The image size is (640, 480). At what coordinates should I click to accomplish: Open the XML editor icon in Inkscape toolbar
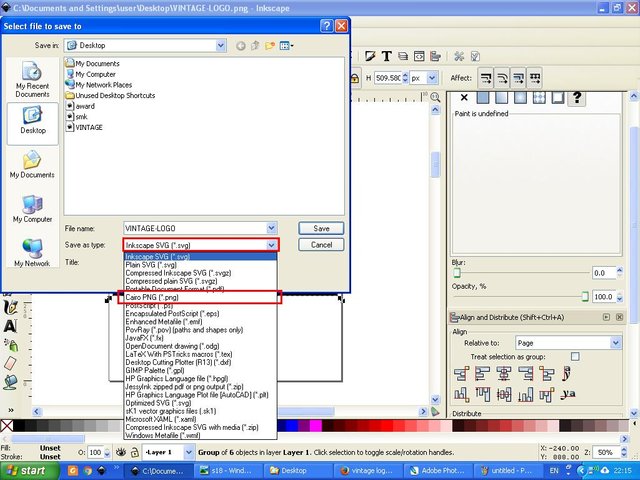[419, 56]
